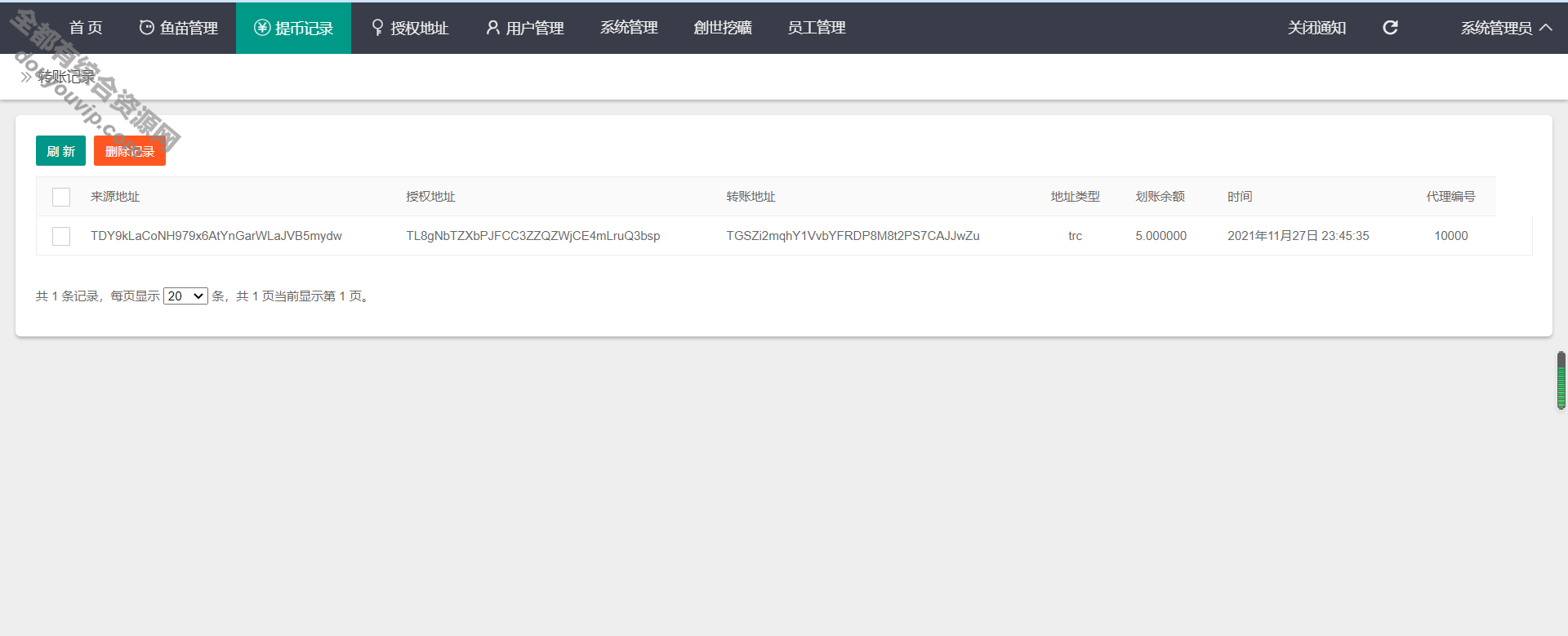Click 关闭通知 to disable notifications
Image resolution: width=1568 pixels, height=636 pixels.
1316,28
